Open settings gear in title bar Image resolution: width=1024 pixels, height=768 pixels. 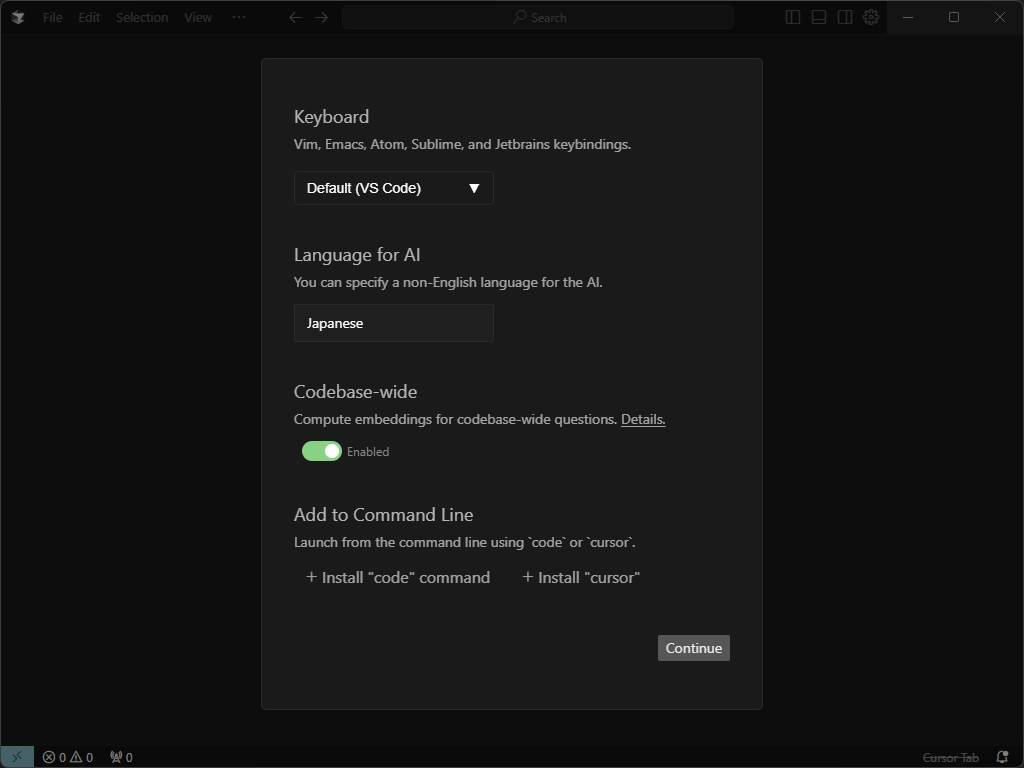(871, 18)
